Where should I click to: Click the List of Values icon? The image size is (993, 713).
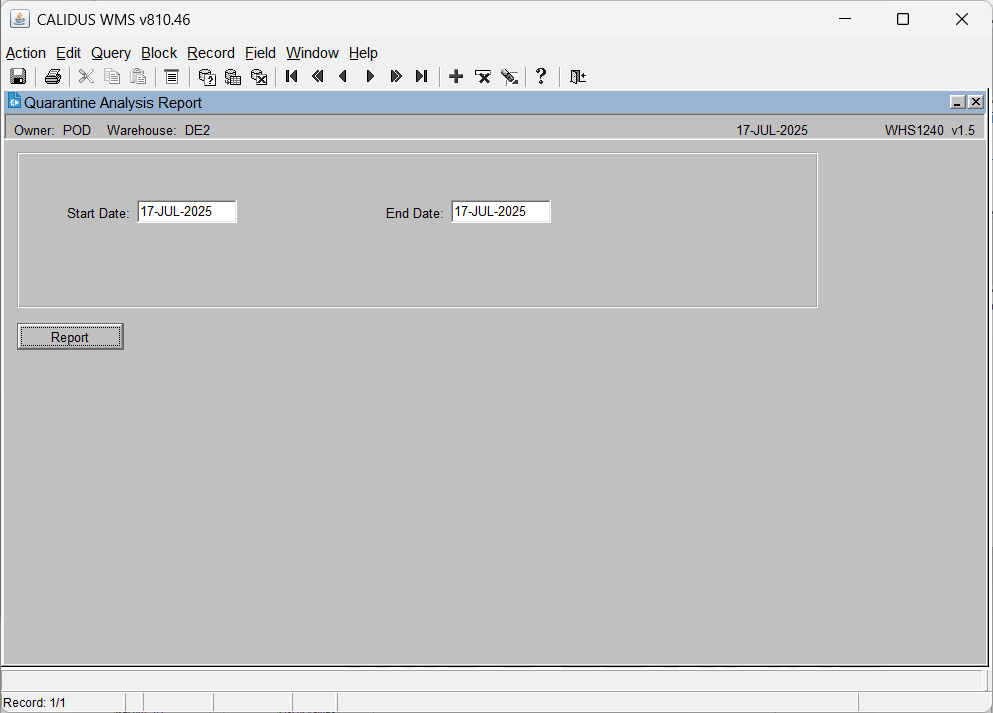point(172,77)
